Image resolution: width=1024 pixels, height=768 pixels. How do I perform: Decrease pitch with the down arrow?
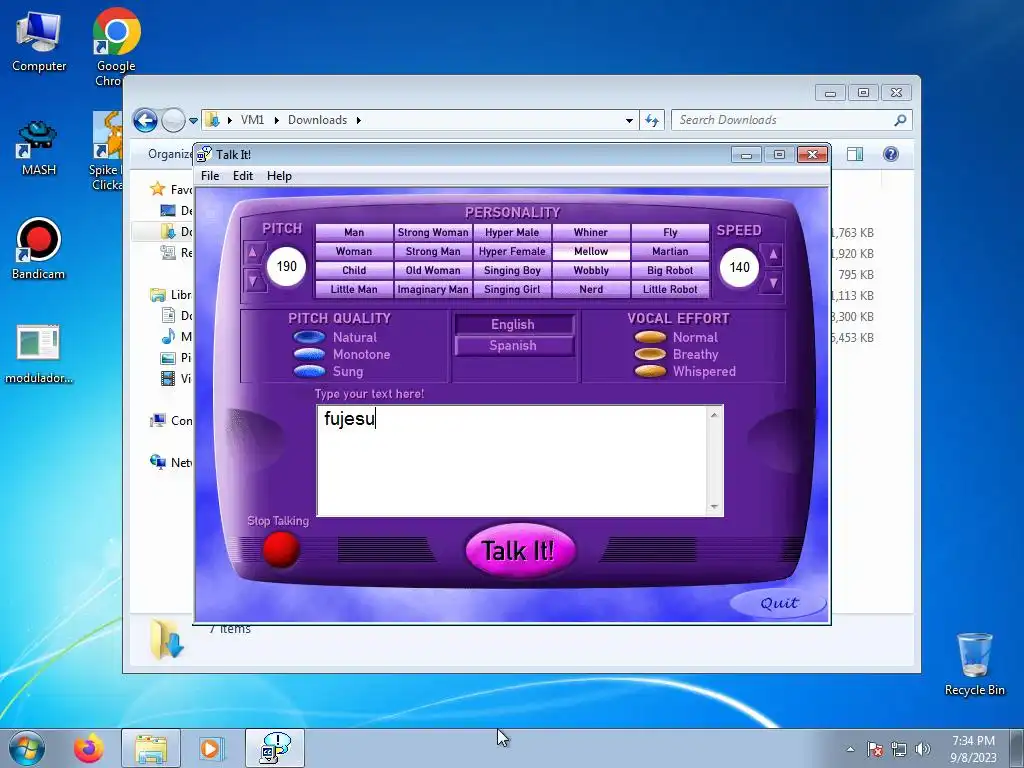[253, 281]
